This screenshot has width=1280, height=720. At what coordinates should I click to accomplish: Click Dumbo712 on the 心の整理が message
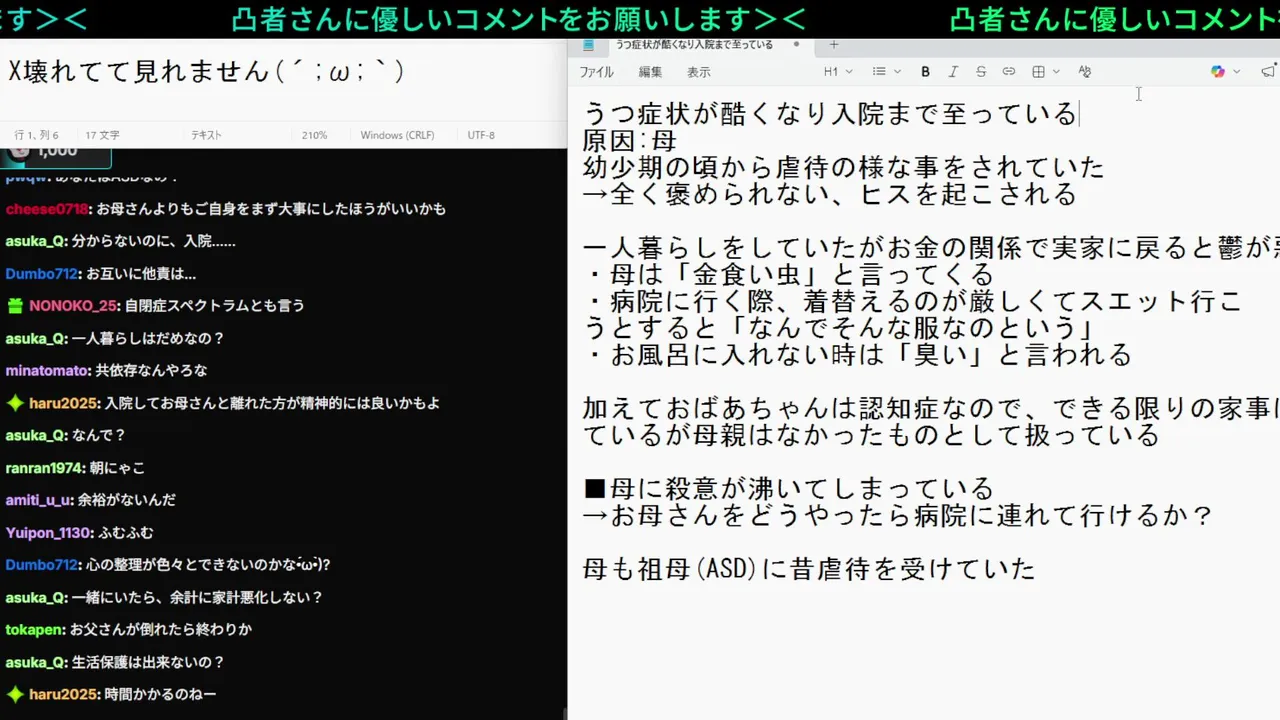(x=42, y=565)
